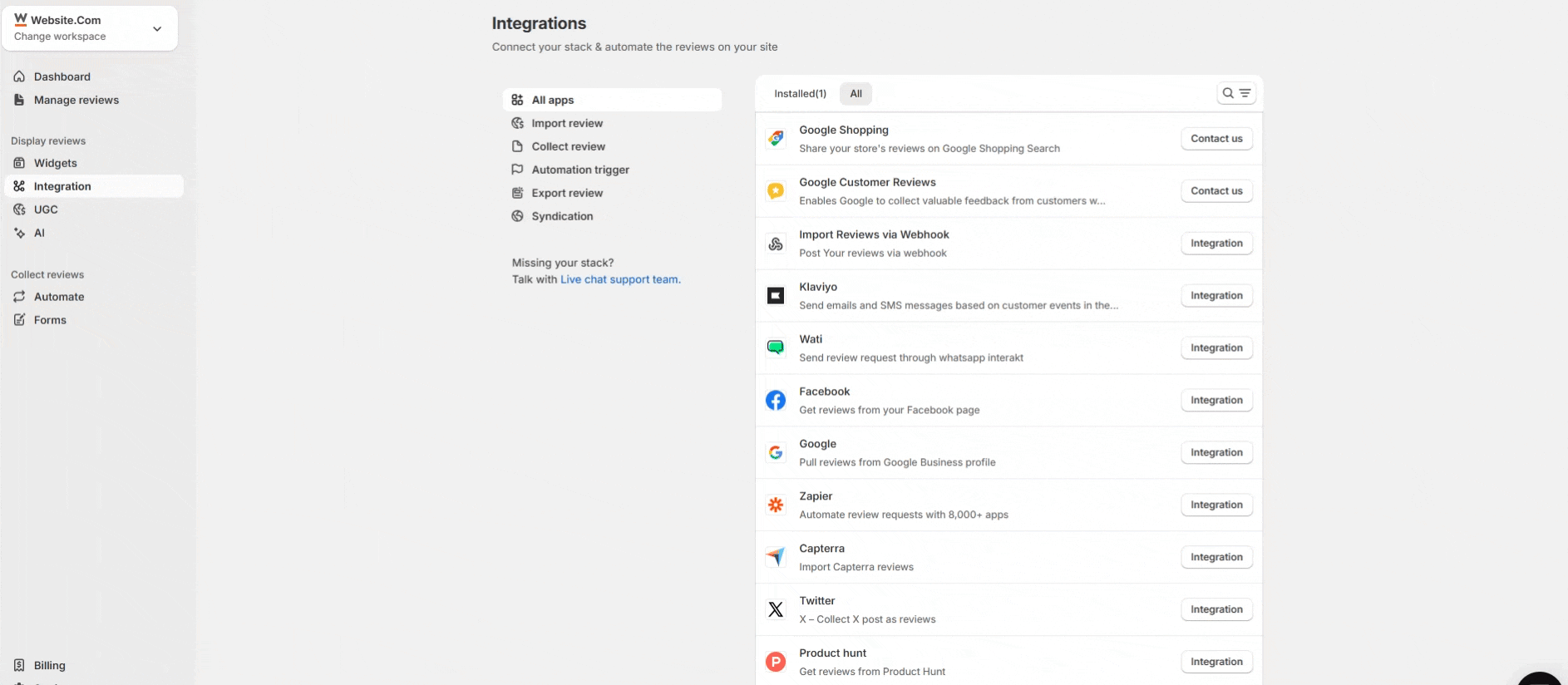Click the Capterra logo icon
Viewport: 1568px width, 685px height.
coord(776,557)
